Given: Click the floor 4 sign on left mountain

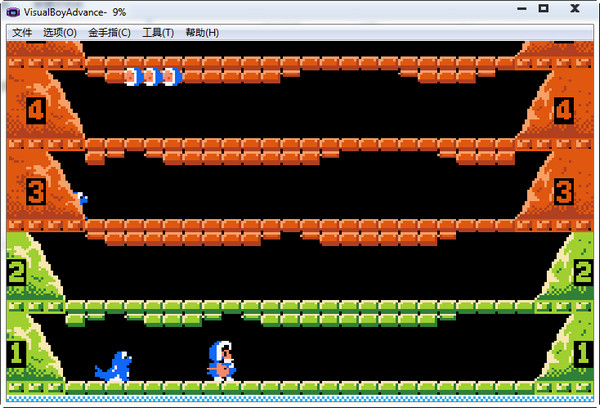Looking at the screenshot, I should point(36,109).
